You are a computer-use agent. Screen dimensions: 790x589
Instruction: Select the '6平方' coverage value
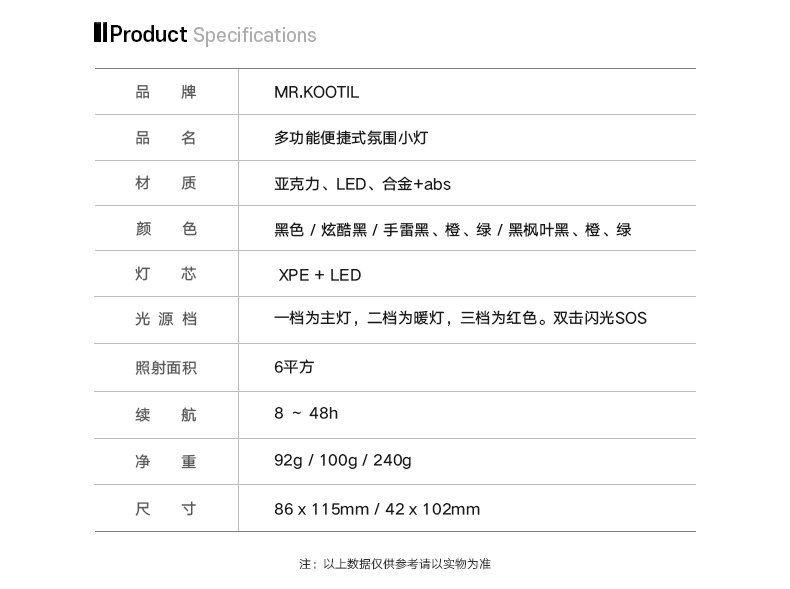[x=294, y=367]
